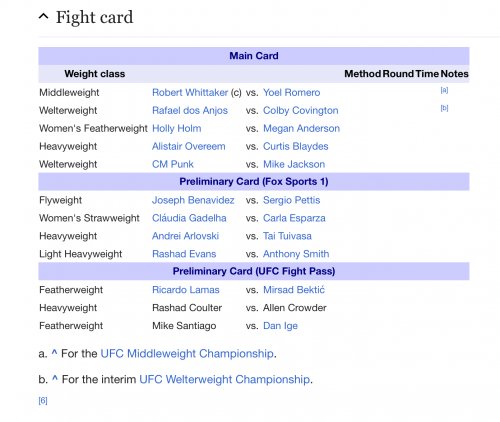Image resolution: width=500 pixels, height=422 pixels.
Task: Open the Yoel Romero link
Action: (291, 92)
